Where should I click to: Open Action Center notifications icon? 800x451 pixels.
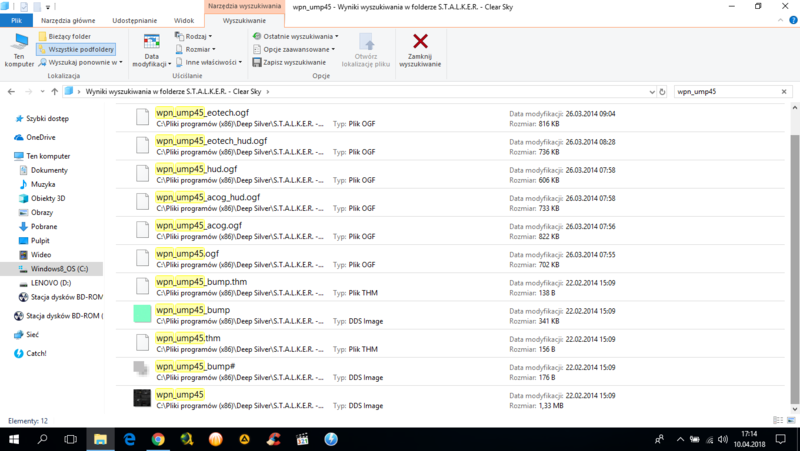pos(781,439)
